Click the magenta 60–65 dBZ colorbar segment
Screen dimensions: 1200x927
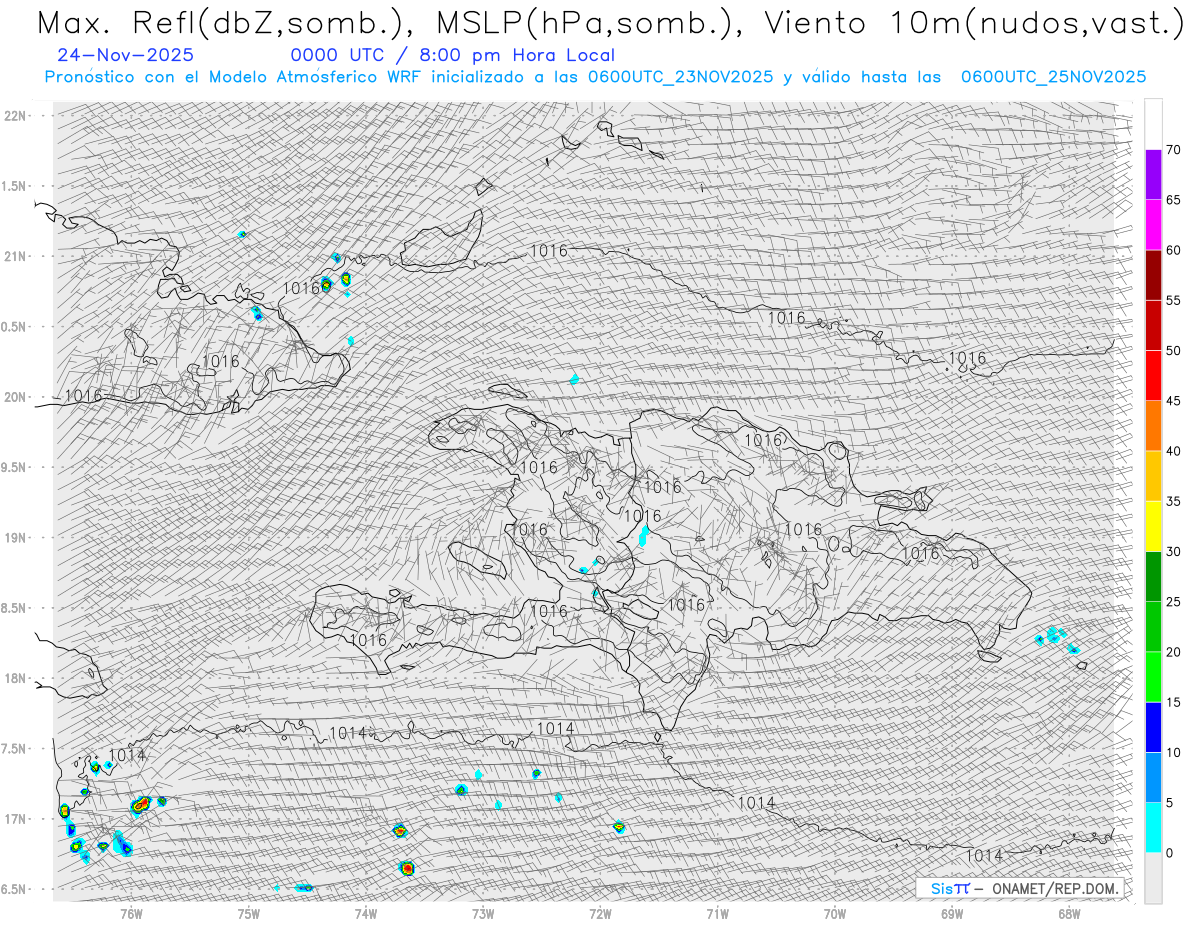1153,225
